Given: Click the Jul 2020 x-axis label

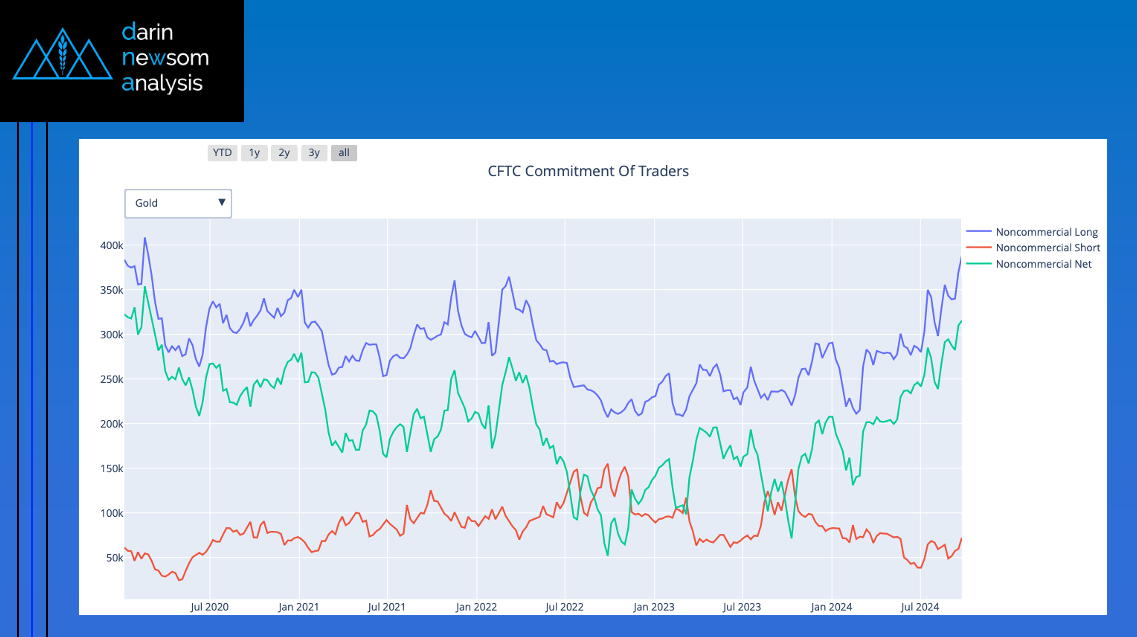Looking at the screenshot, I should pyautogui.click(x=209, y=607).
